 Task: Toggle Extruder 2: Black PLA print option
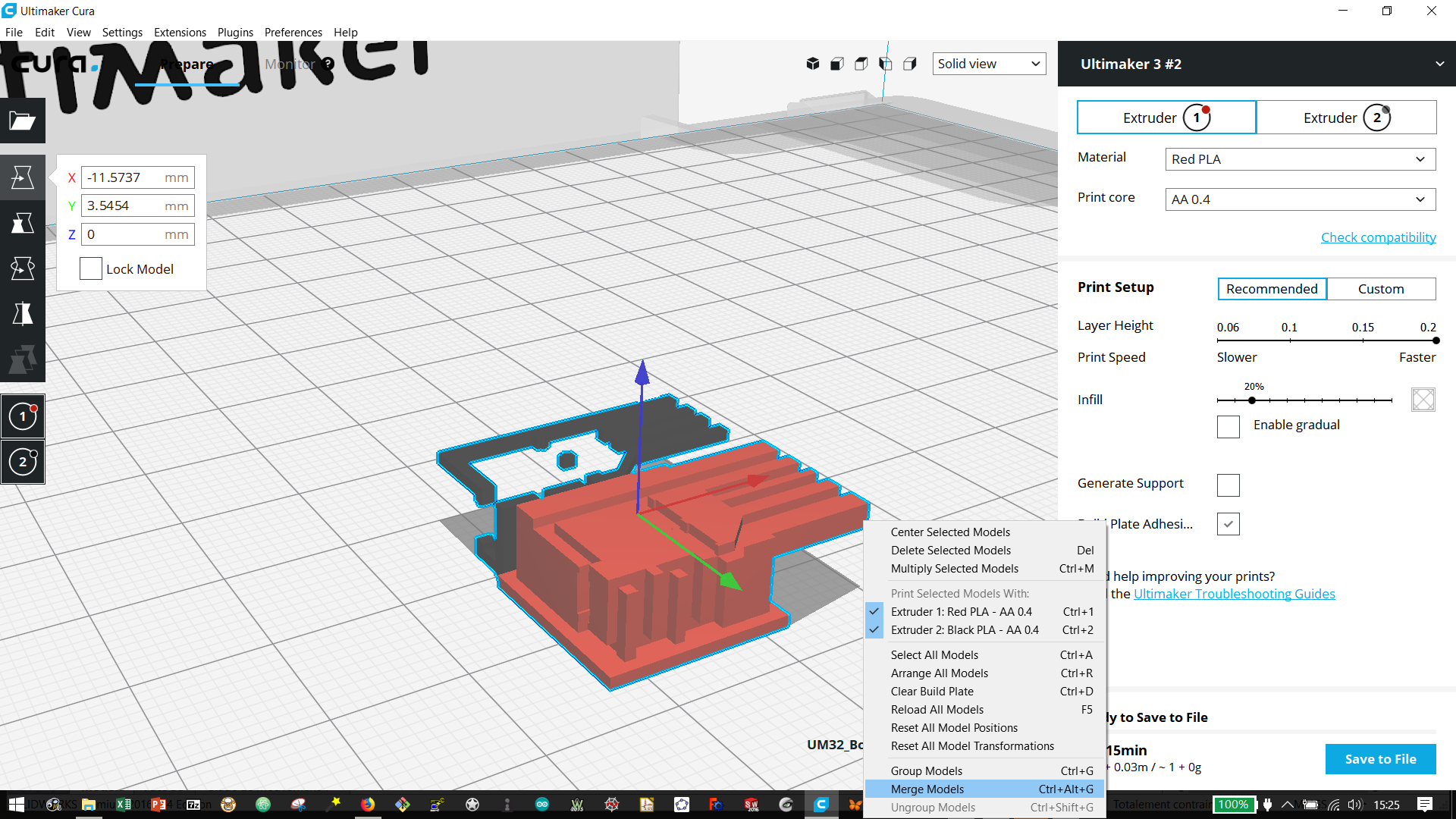[984, 630]
